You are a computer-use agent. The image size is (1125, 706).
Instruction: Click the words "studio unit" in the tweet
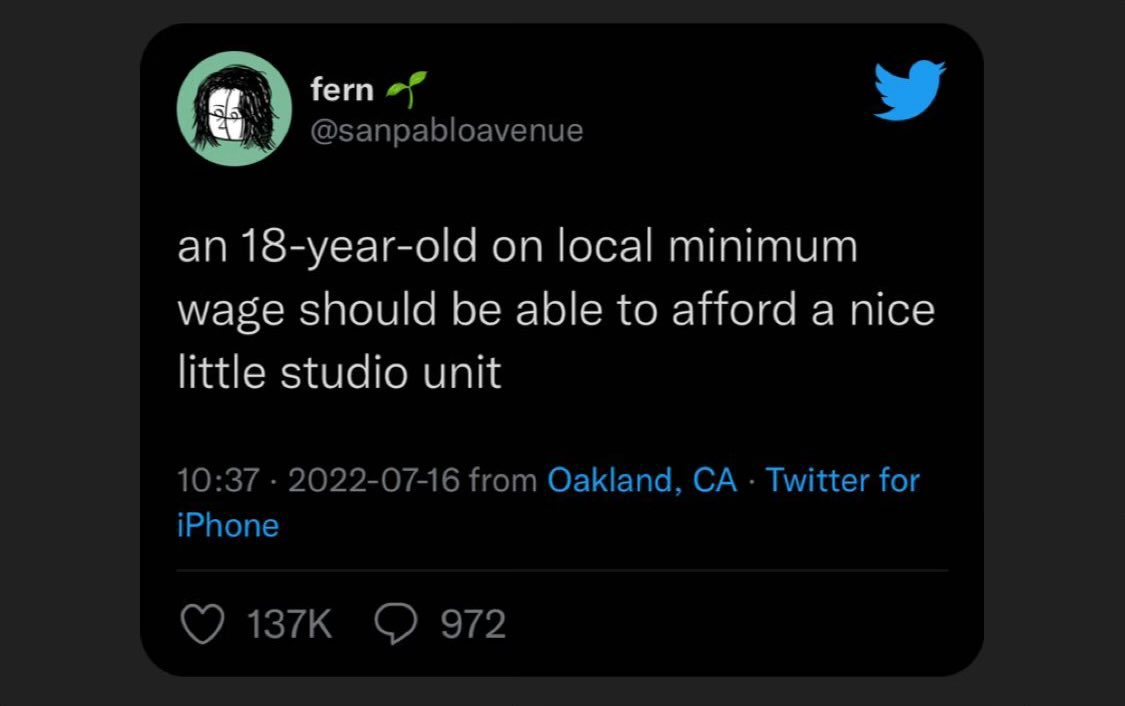389,374
